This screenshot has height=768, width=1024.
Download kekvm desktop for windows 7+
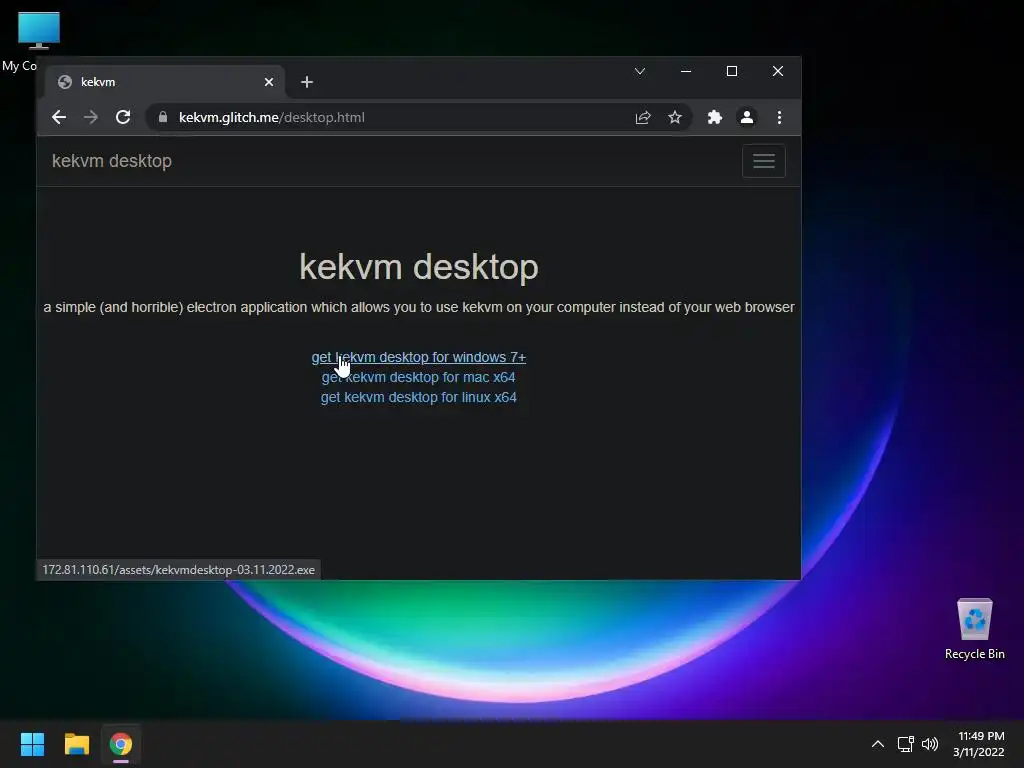[x=419, y=357]
